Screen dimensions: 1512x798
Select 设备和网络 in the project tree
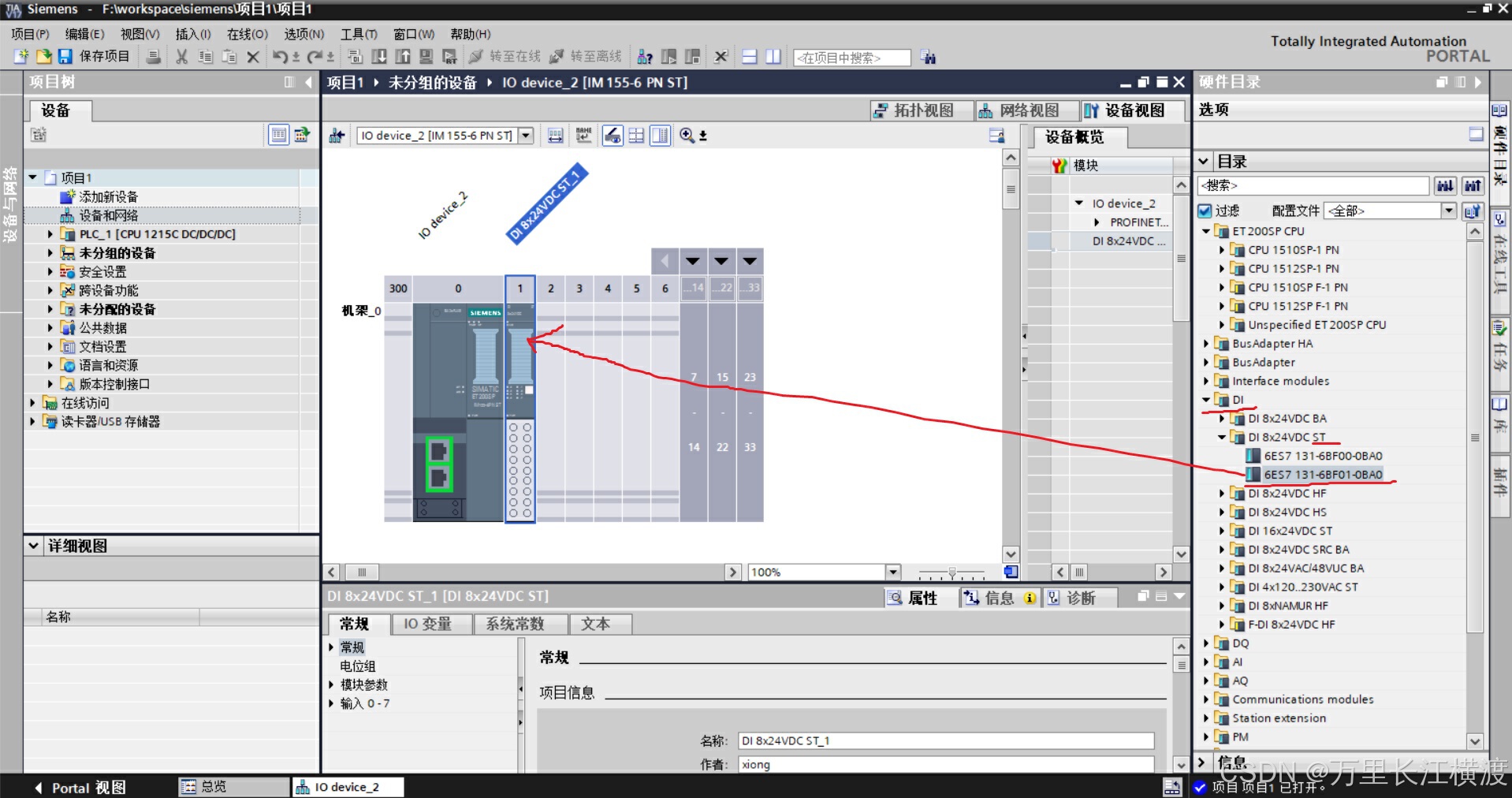[108, 215]
